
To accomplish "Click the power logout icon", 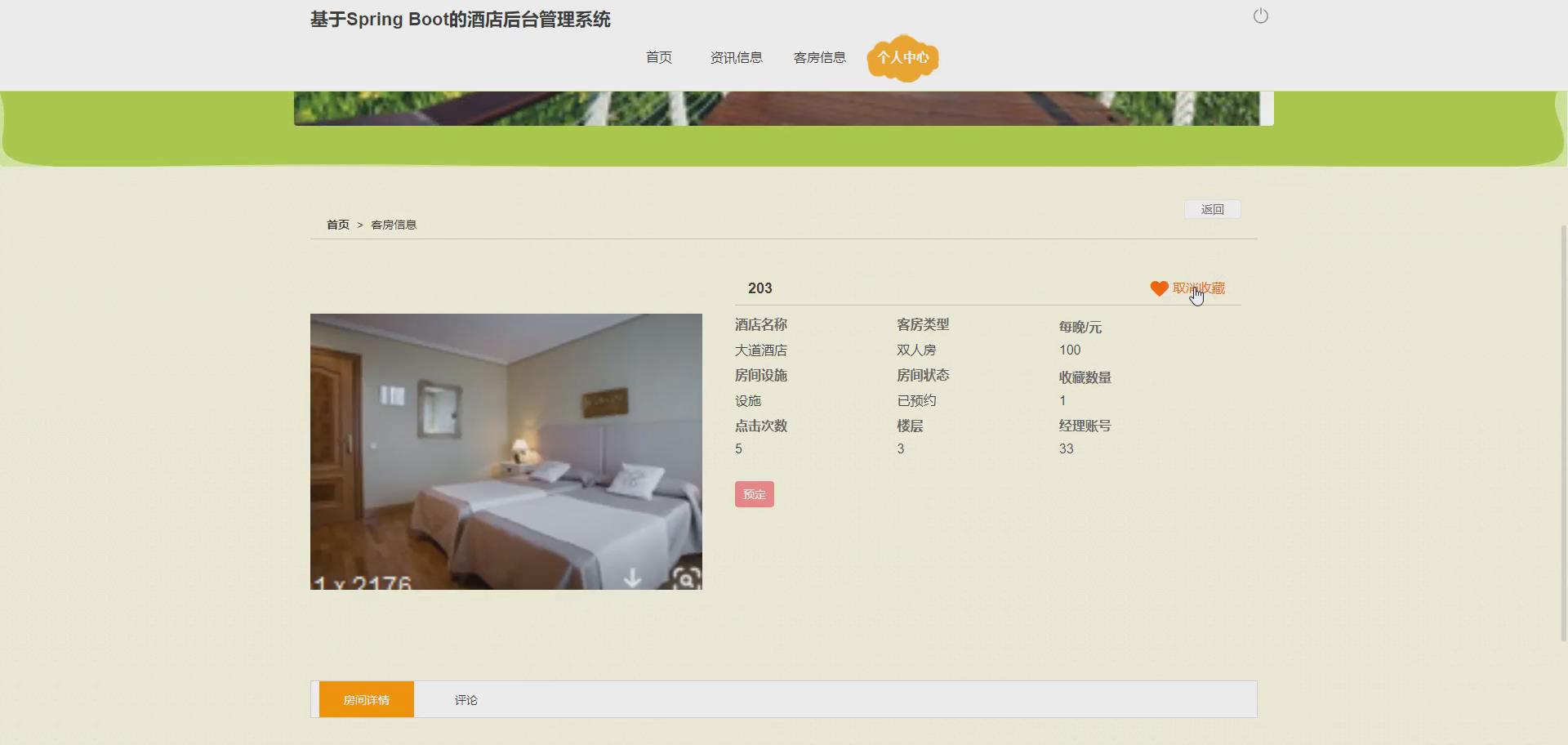I will coord(1260,16).
